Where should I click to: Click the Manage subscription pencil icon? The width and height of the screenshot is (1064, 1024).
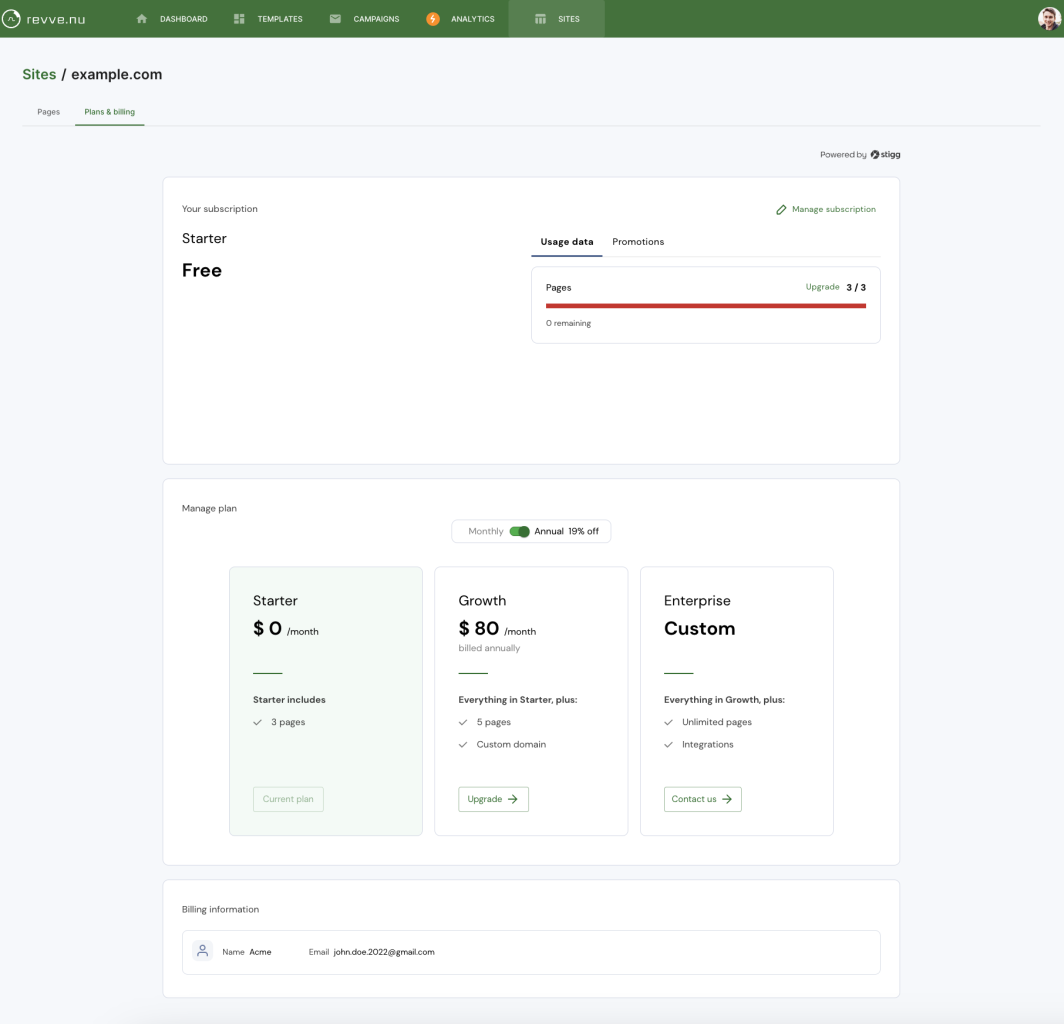[781, 210]
